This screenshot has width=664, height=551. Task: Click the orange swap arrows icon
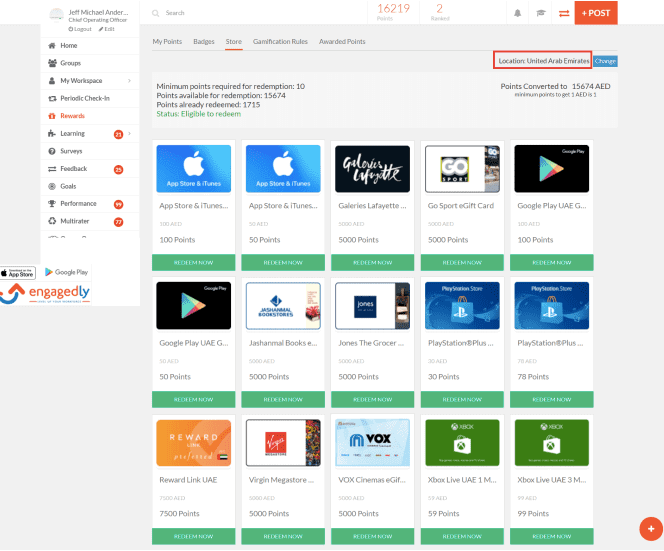tap(564, 14)
